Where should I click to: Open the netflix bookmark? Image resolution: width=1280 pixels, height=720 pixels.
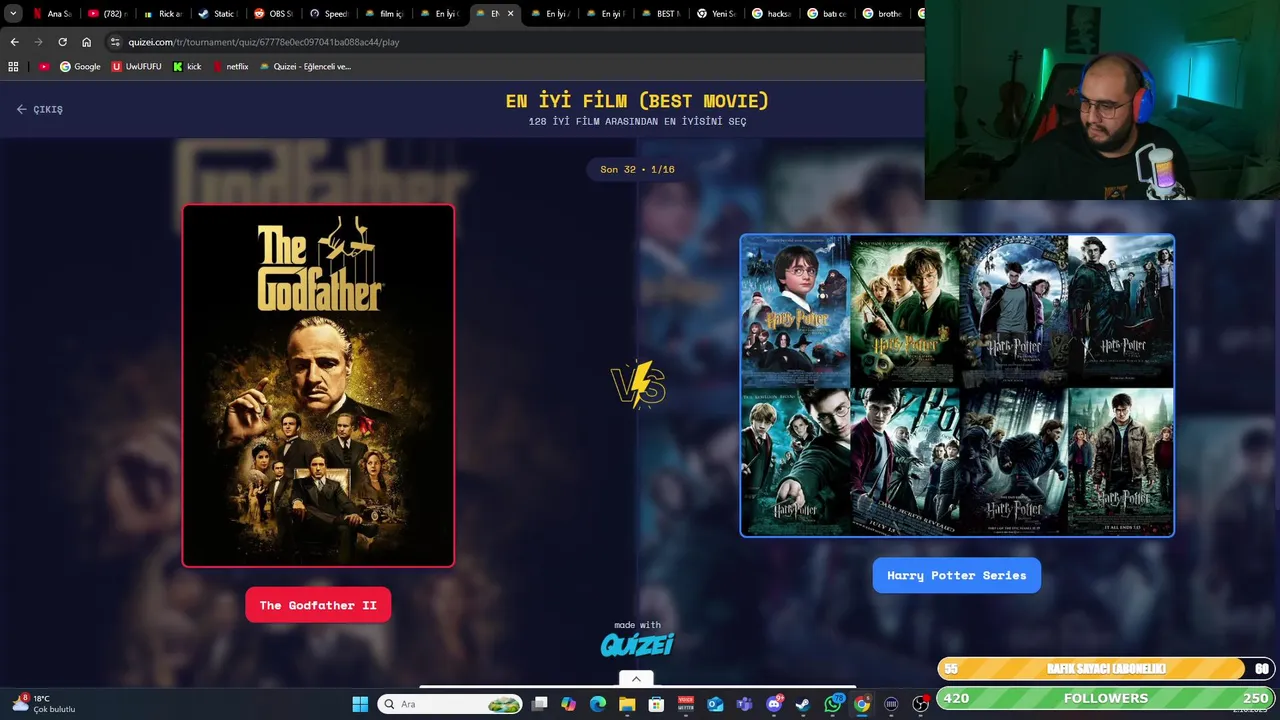click(x=230, y=67)
